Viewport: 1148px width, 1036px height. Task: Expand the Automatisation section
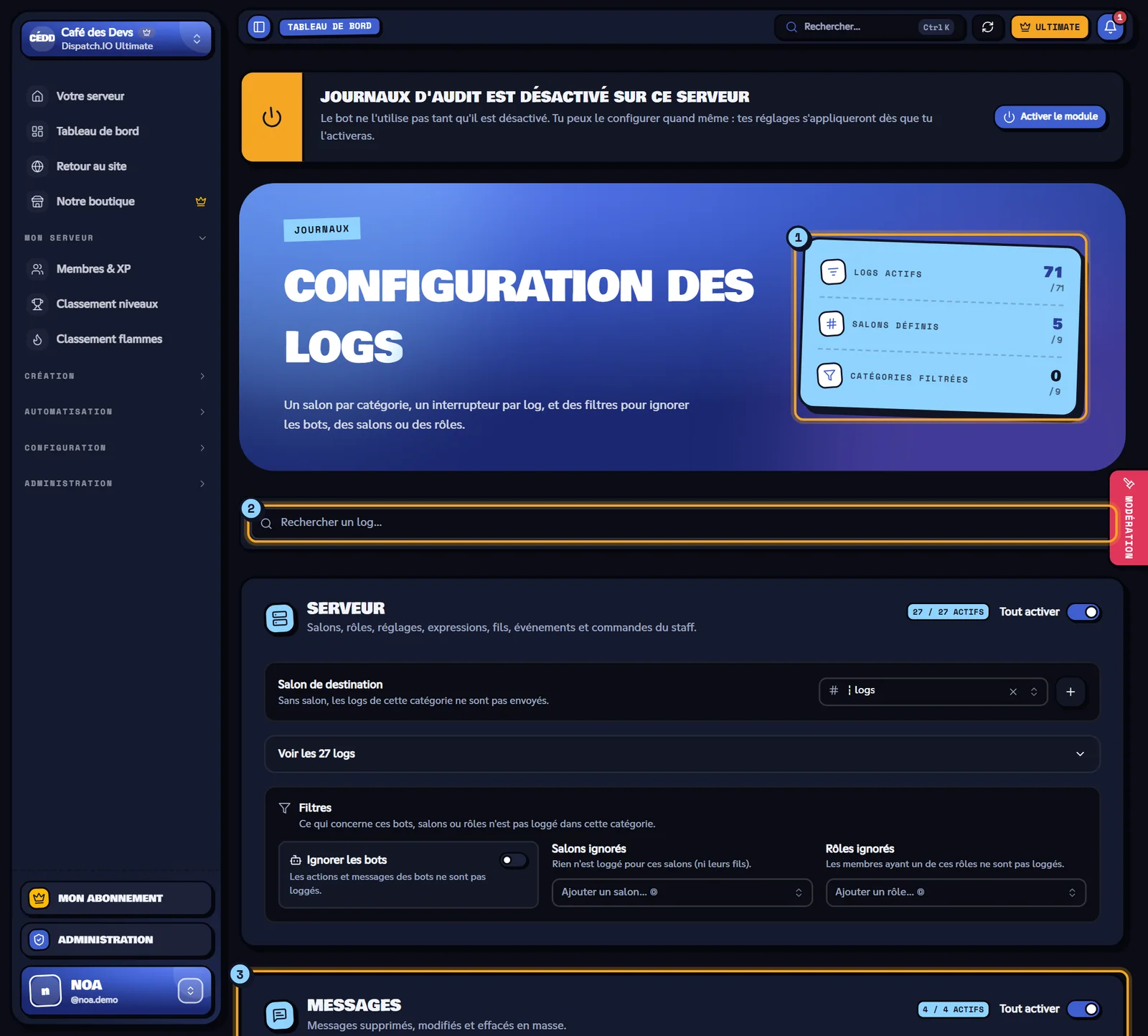[x=115, y=412]
